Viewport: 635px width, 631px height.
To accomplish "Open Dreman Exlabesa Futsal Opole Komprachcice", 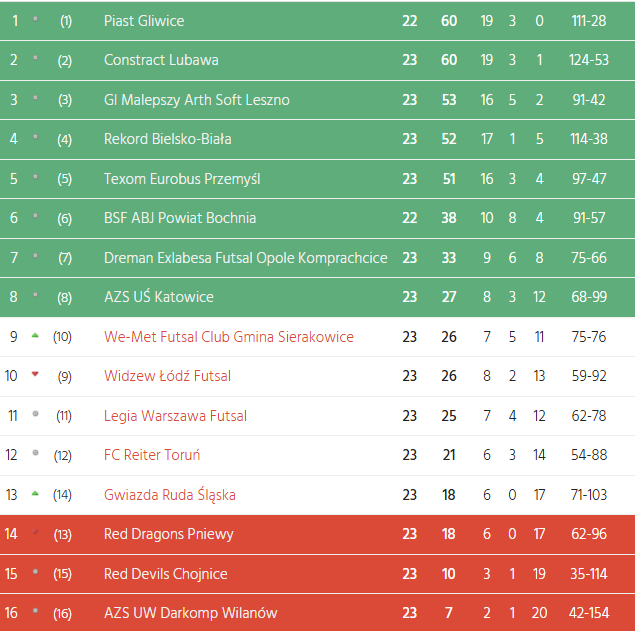I will click(x=245, y=258).
